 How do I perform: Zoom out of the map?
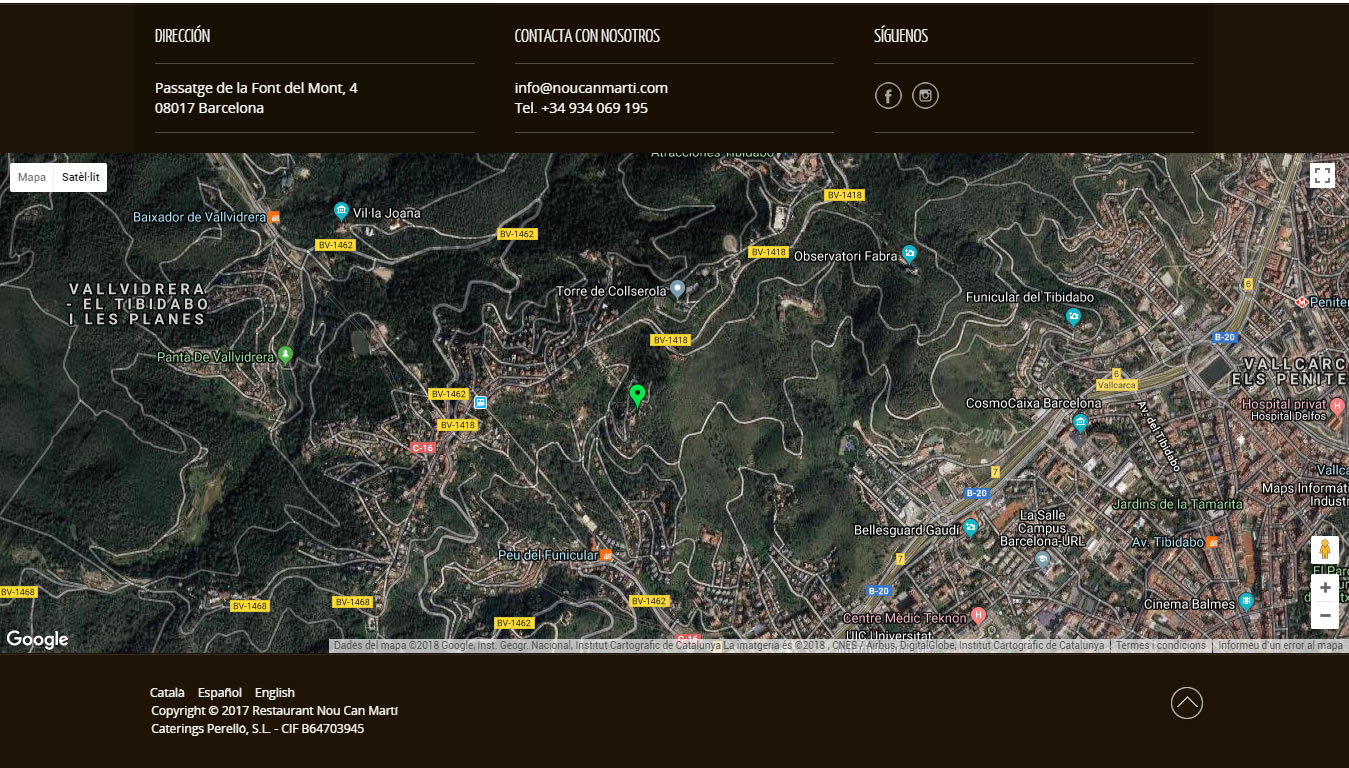coord(1324,615)
